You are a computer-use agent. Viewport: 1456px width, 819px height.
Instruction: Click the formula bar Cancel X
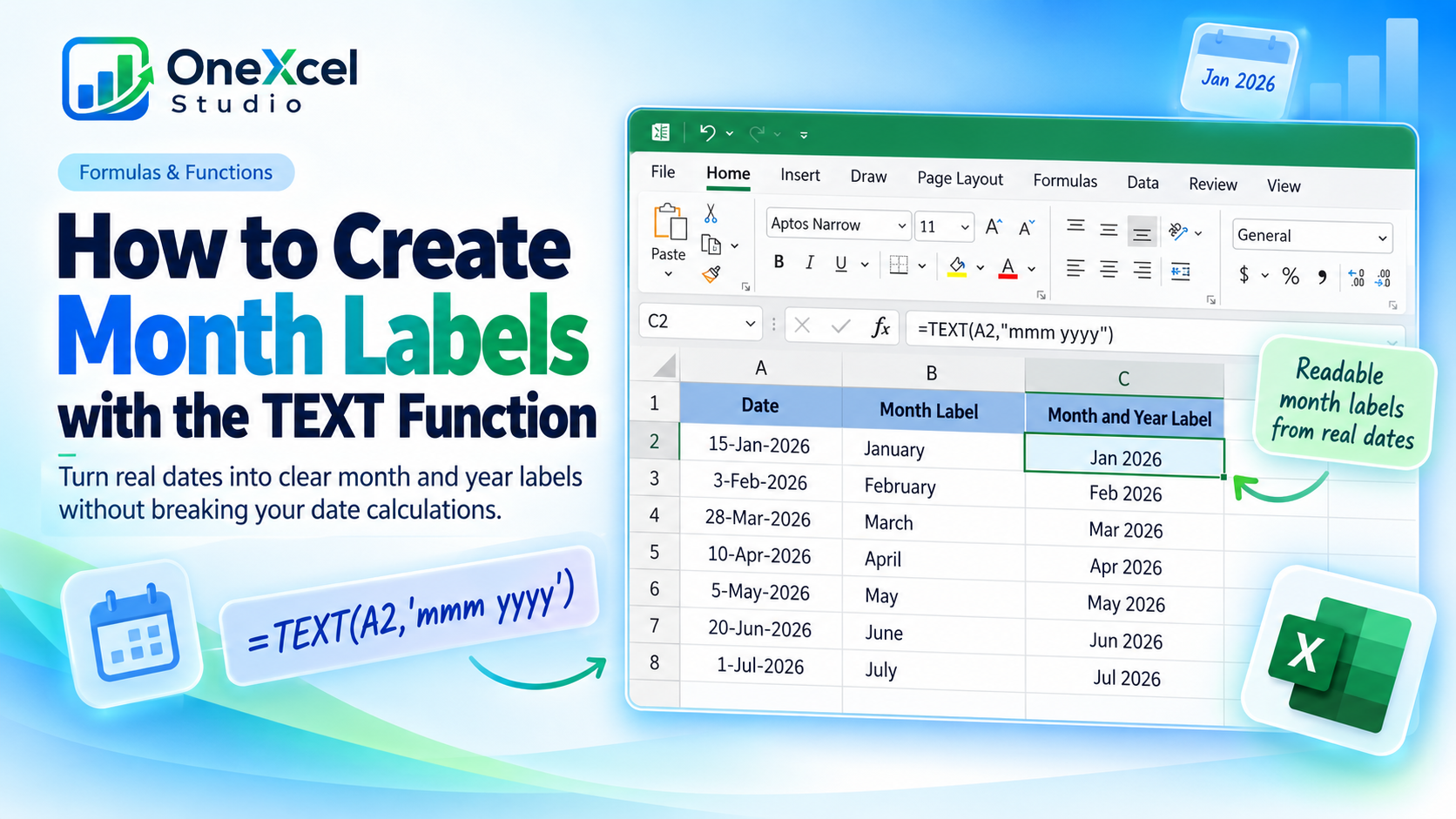[x=802, y=326]
